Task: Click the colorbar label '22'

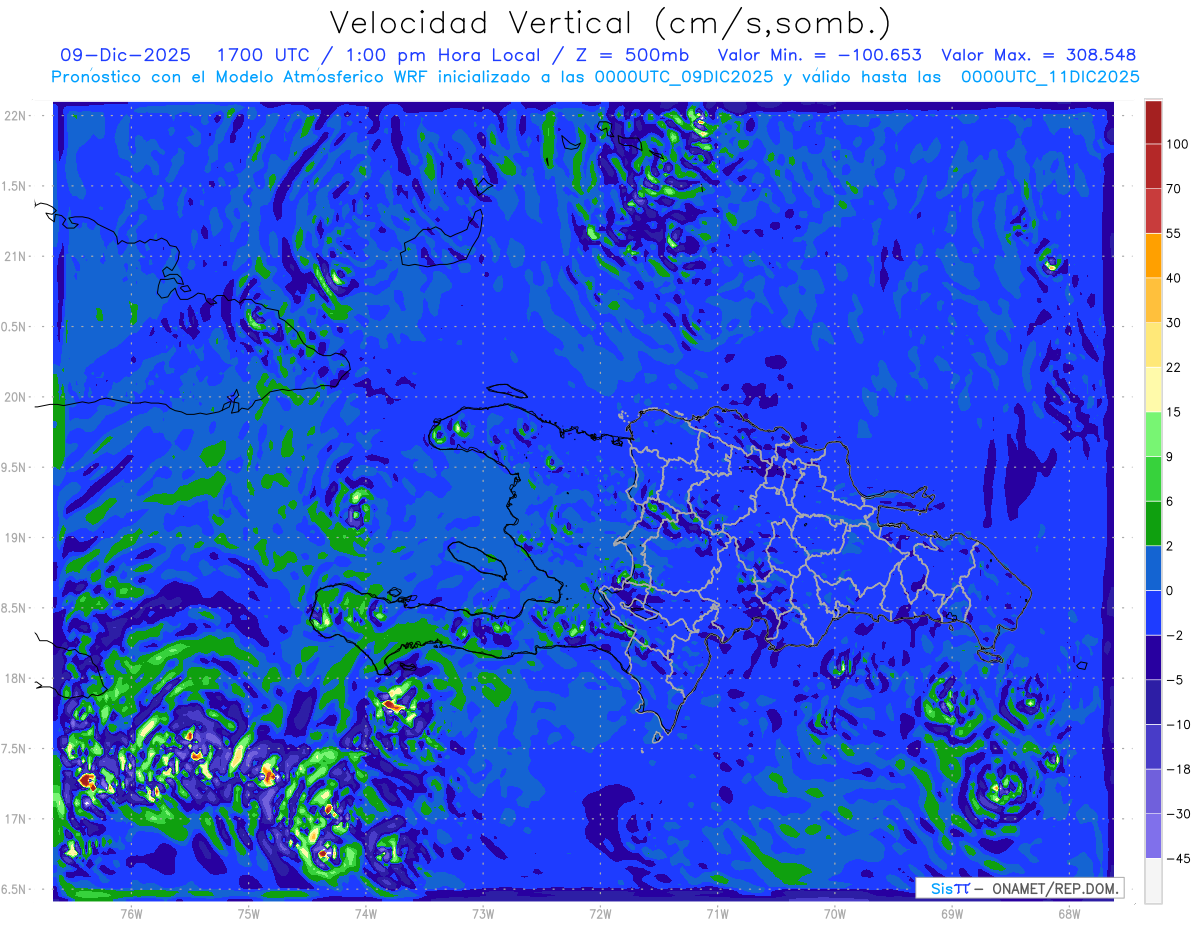Action: 1174,367
